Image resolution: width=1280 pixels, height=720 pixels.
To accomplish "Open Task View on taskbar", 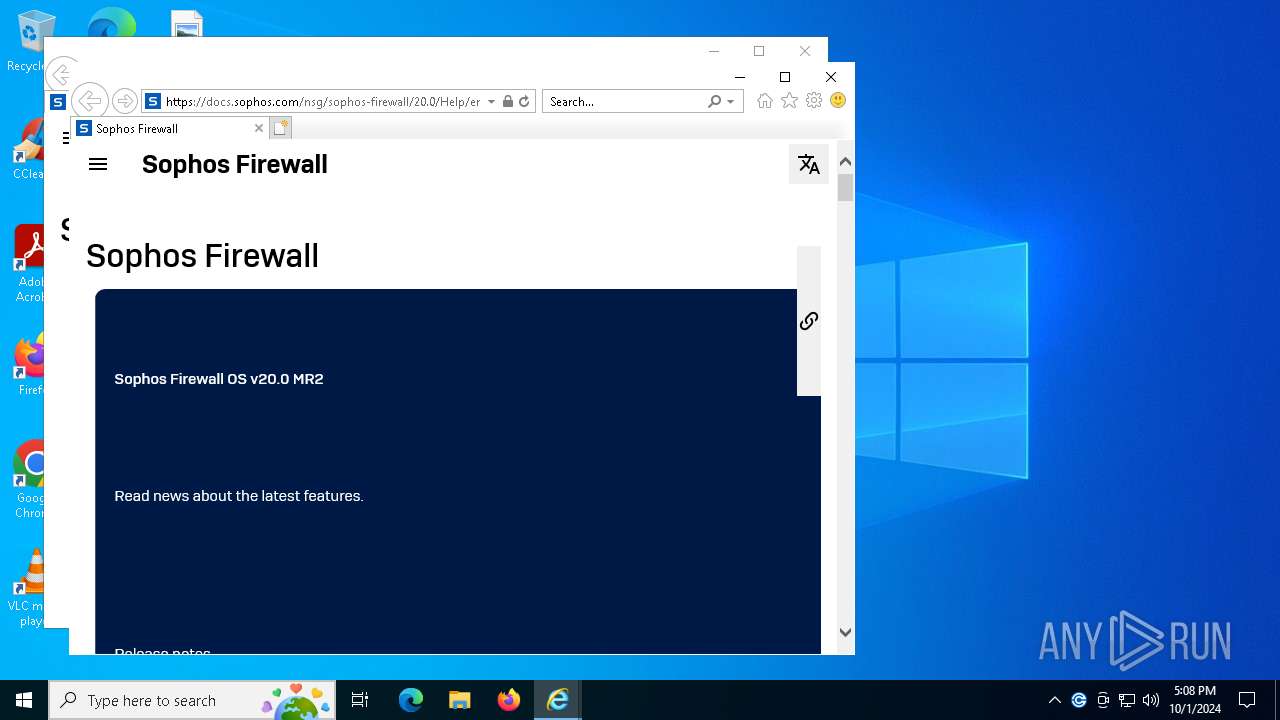I will tap(361, 700).
